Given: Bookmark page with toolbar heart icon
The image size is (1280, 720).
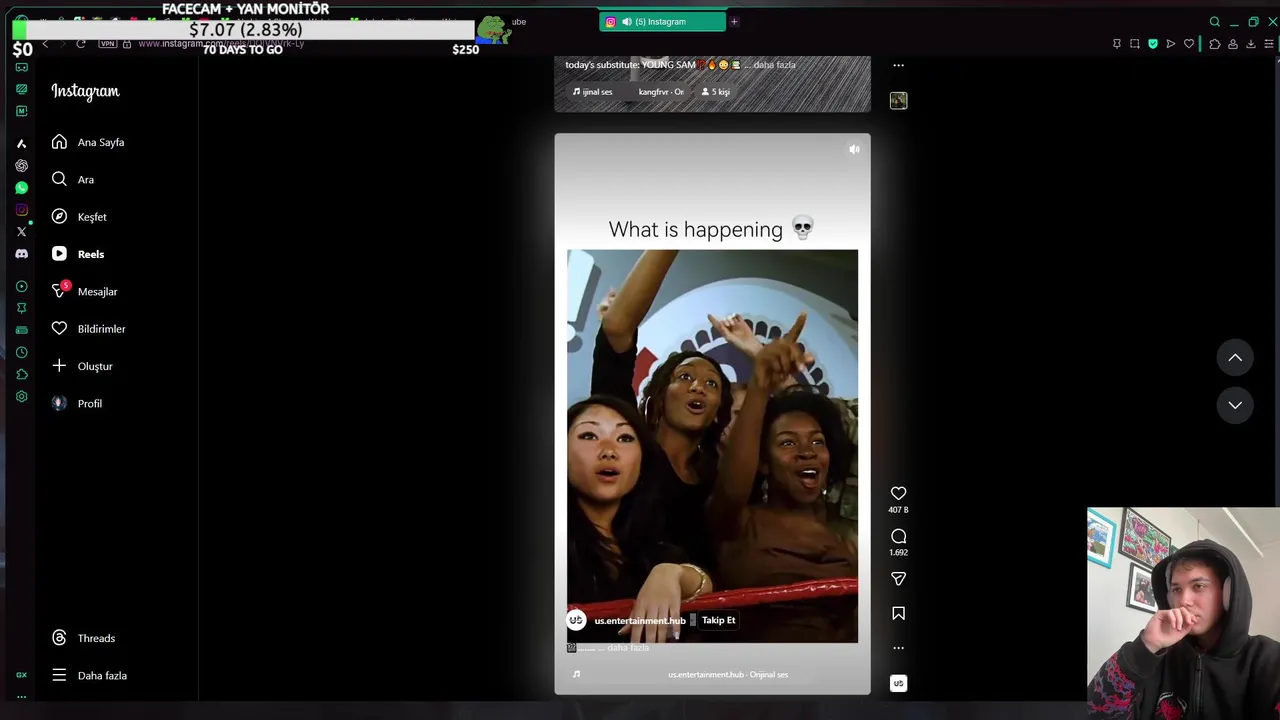Looking at the screenshot, I should pyautogui.click(x=1189, y=44).
